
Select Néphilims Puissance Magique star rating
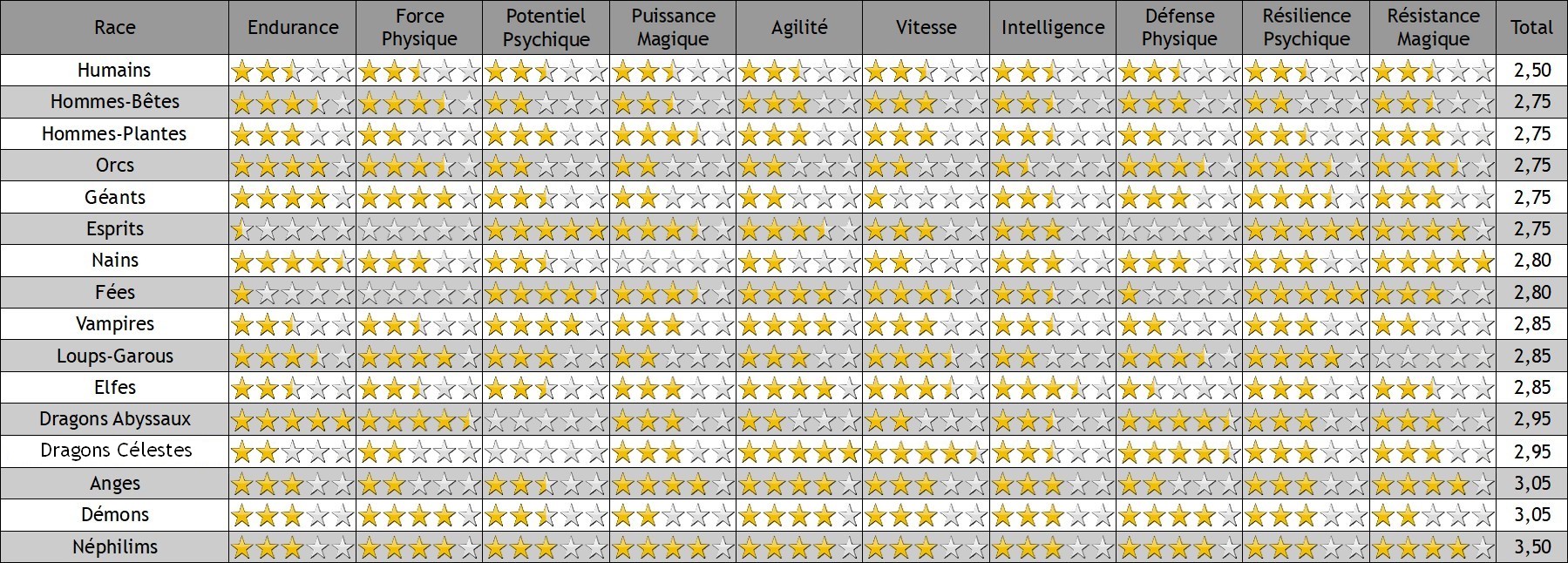coord(673,547)
